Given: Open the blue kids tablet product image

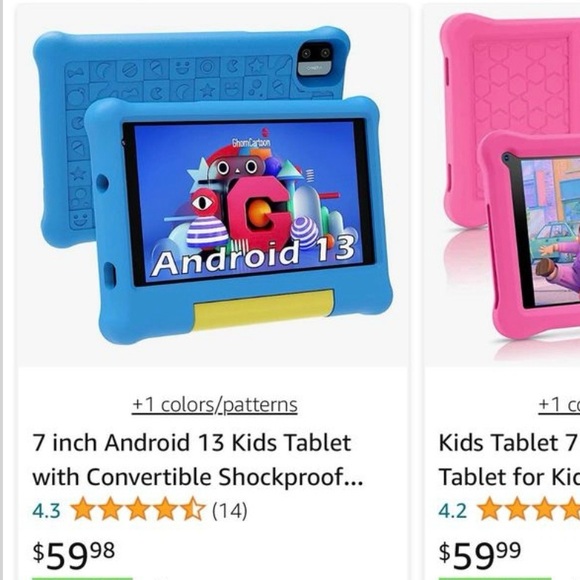Looking at the screenshot, I should tap(213, 185).
